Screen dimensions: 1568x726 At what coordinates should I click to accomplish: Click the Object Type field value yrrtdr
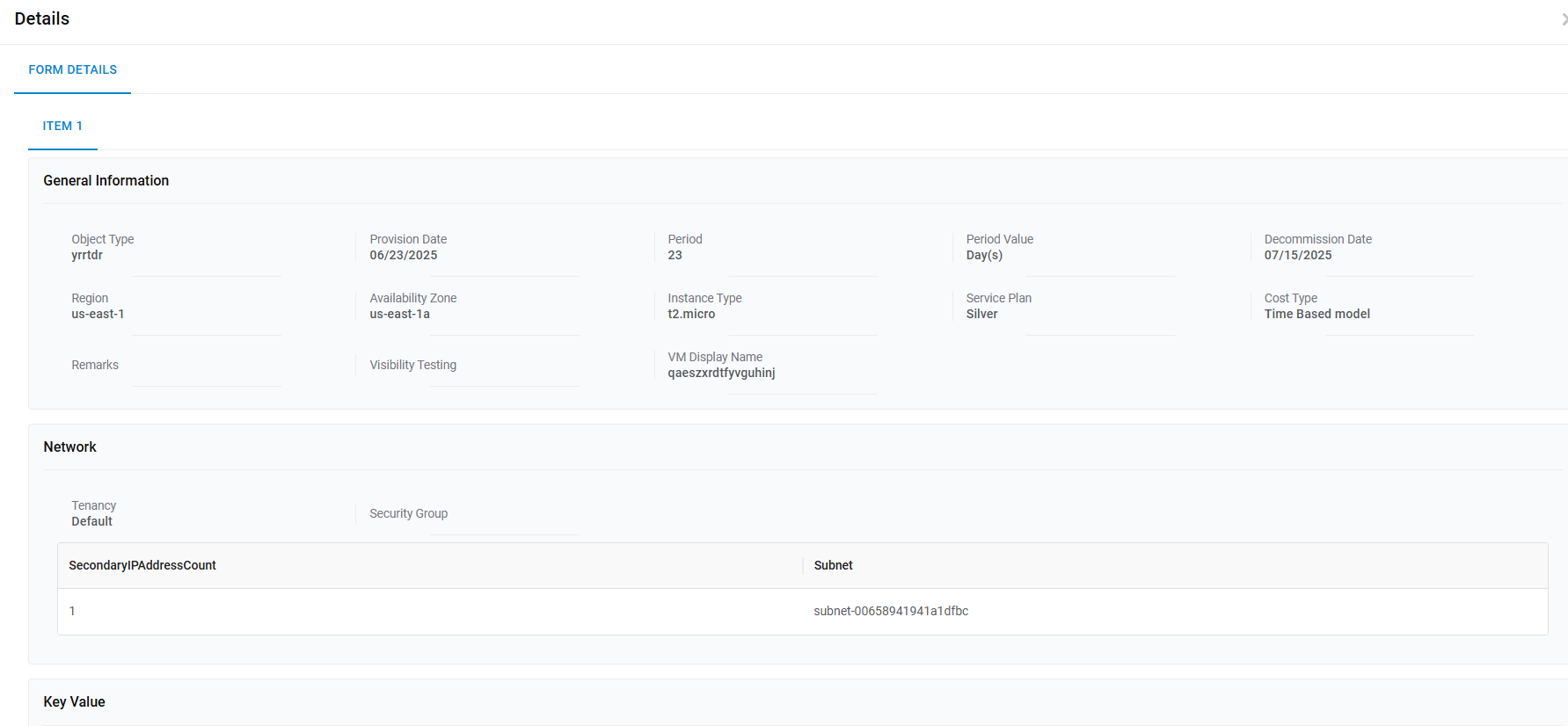(x=87, y=256)
